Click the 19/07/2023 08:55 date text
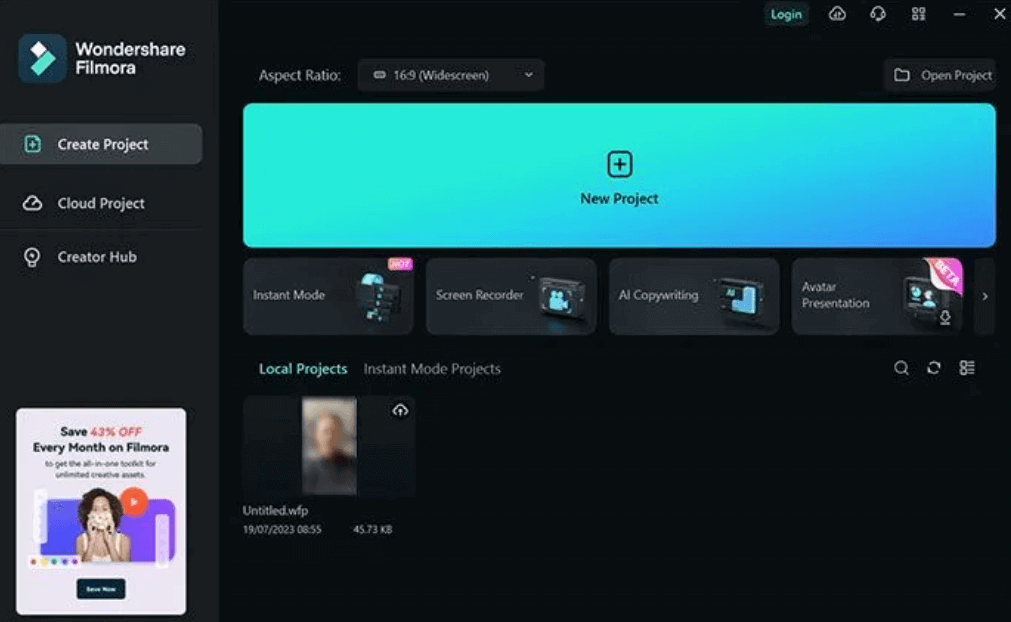Viewport: 1011px width, 622px height. click(282, 530)
